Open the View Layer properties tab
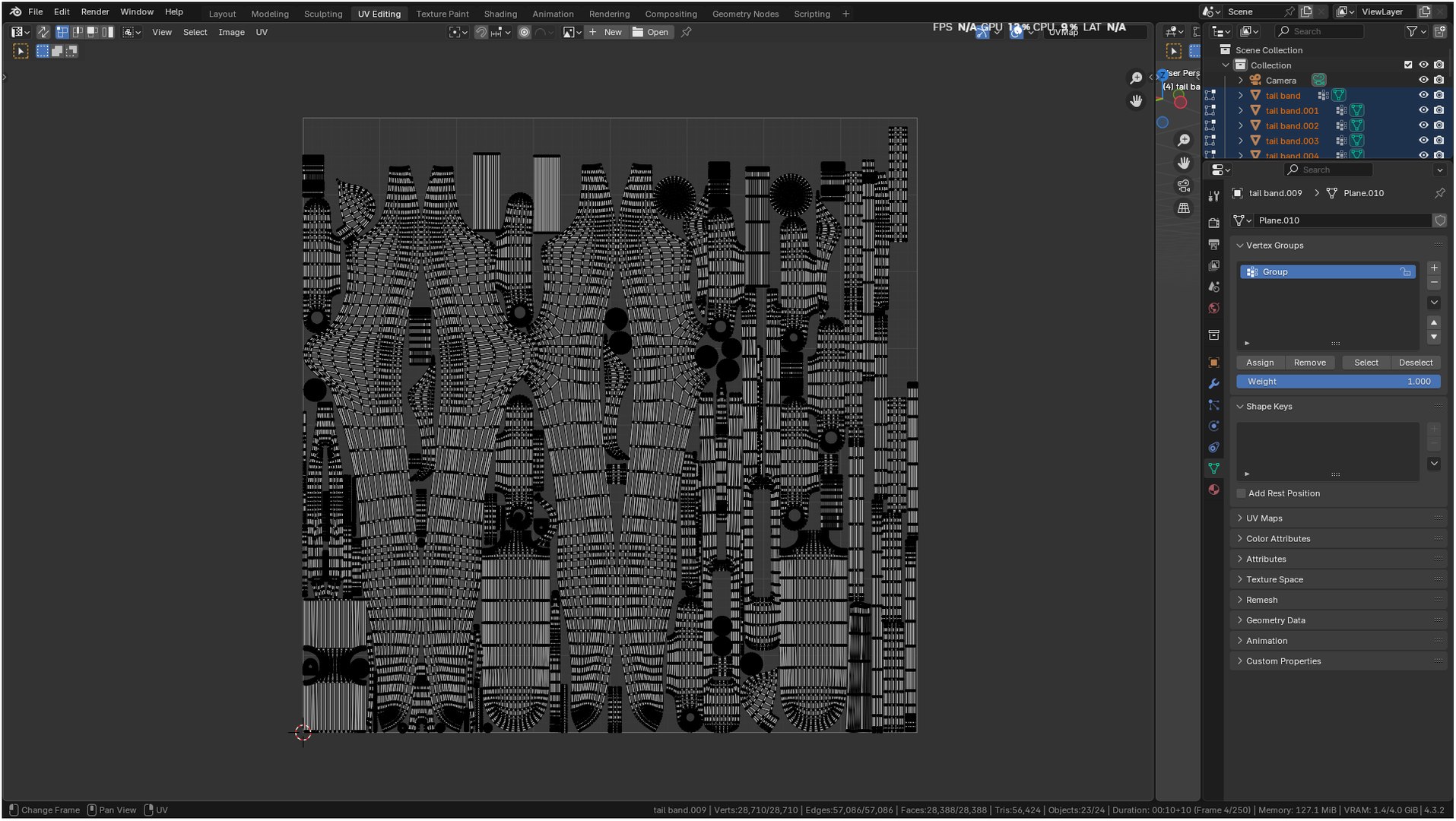1456x821 pixels. pyautogui.click(x=1213, y=265)
